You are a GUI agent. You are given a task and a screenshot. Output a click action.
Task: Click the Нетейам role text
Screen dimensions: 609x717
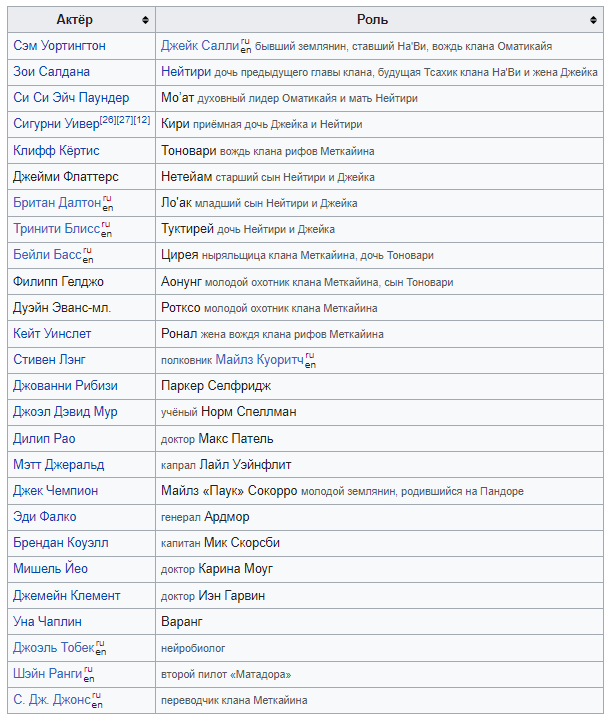pos(187,177)
